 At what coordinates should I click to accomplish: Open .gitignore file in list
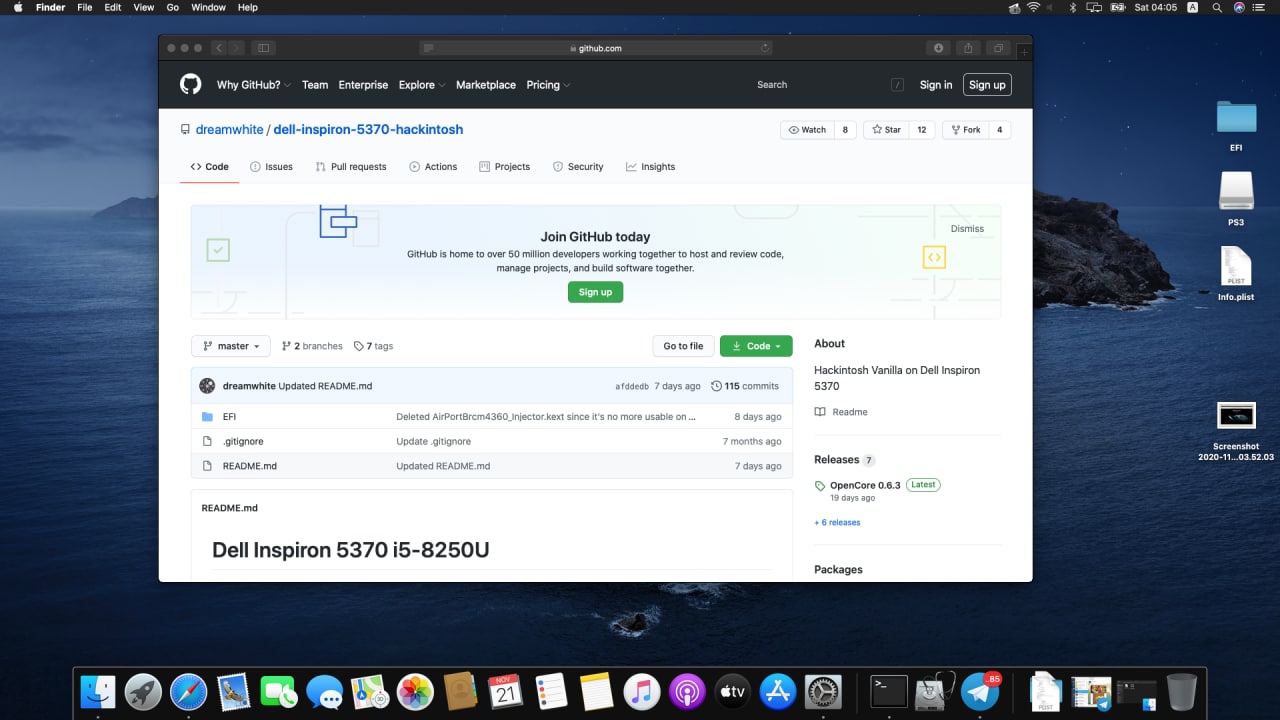coord(243,441)
